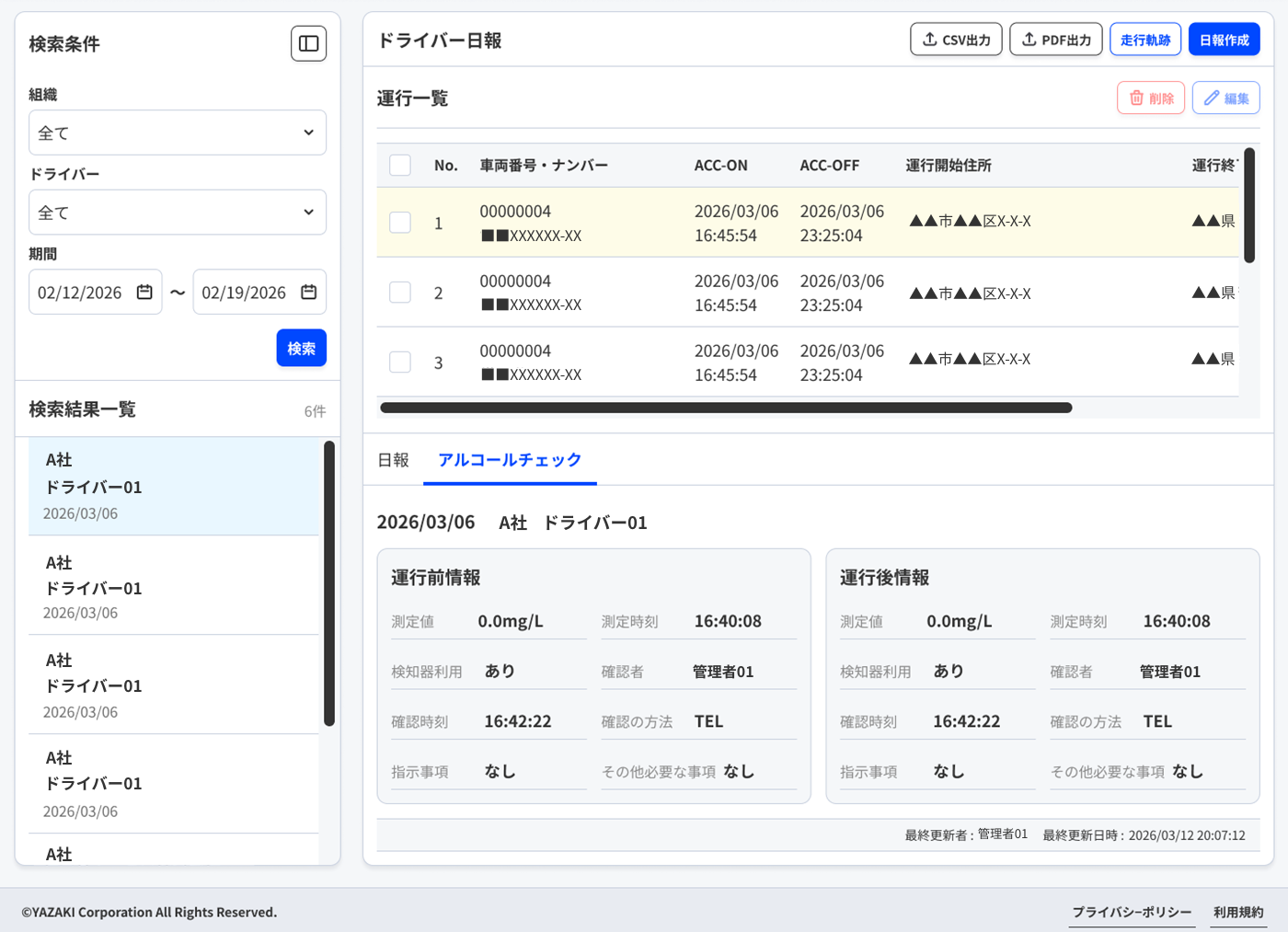
Task: Click the search results list scrollbar
Action: 329,583
